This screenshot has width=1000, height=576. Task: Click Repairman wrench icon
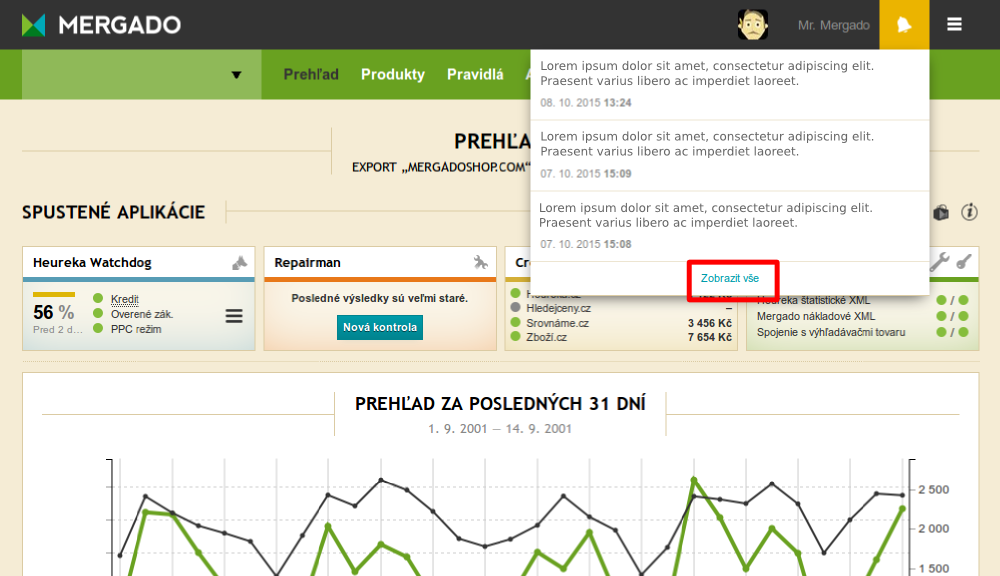481,262
